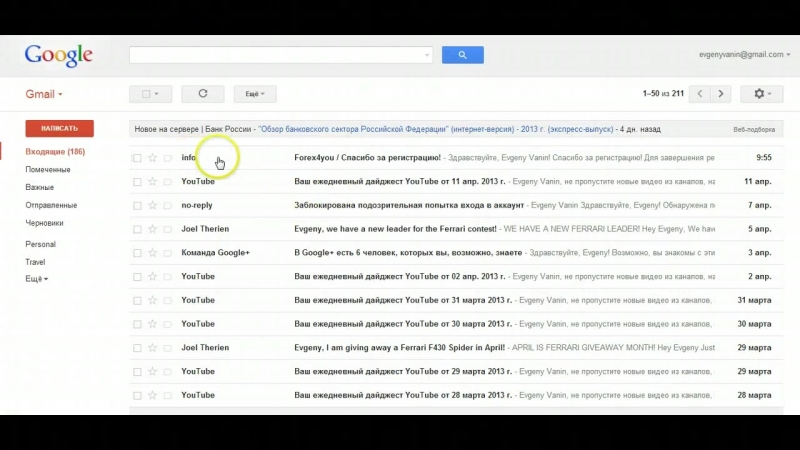Image resolution: width=800 pixels, height=450 pixels.
Task: Click the Веб-подборка label
Action: point(754,130)
